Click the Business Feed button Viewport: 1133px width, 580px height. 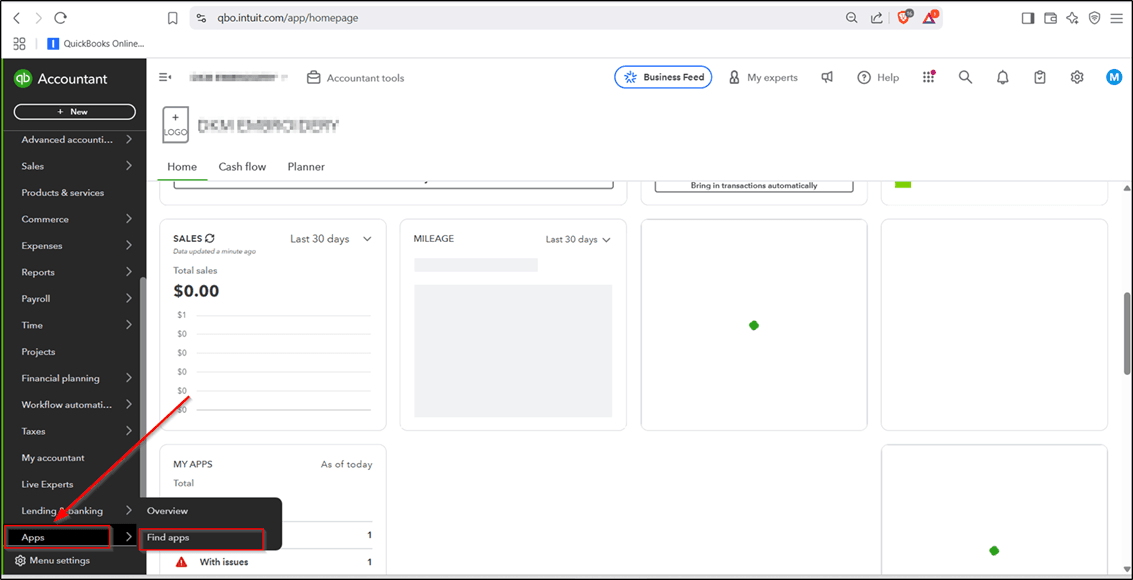coord(663,77)
